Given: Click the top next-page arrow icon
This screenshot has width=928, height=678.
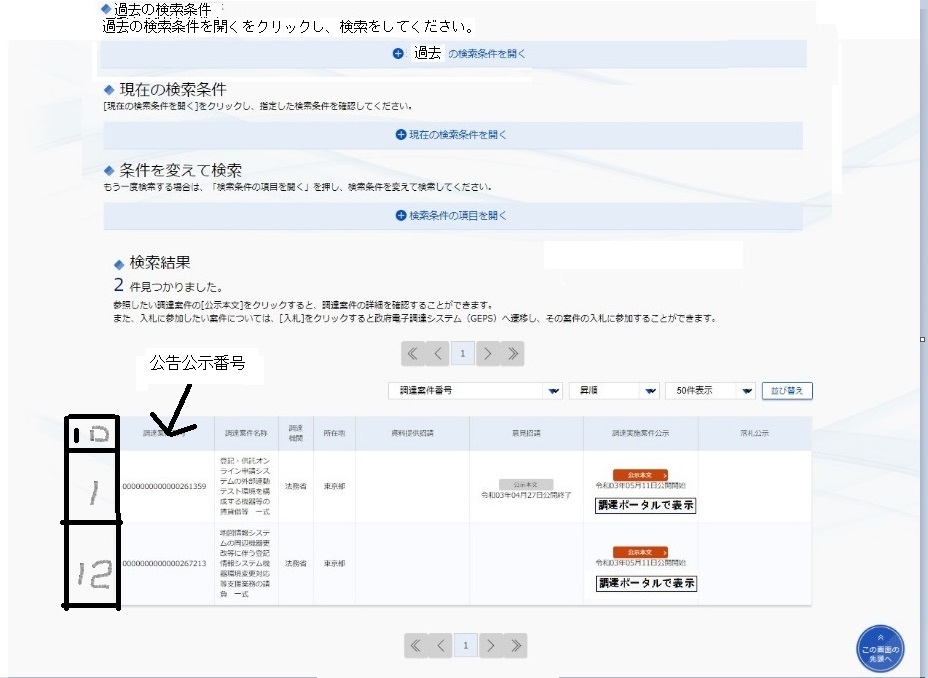Looking at the screenshot, I should 487,354.
